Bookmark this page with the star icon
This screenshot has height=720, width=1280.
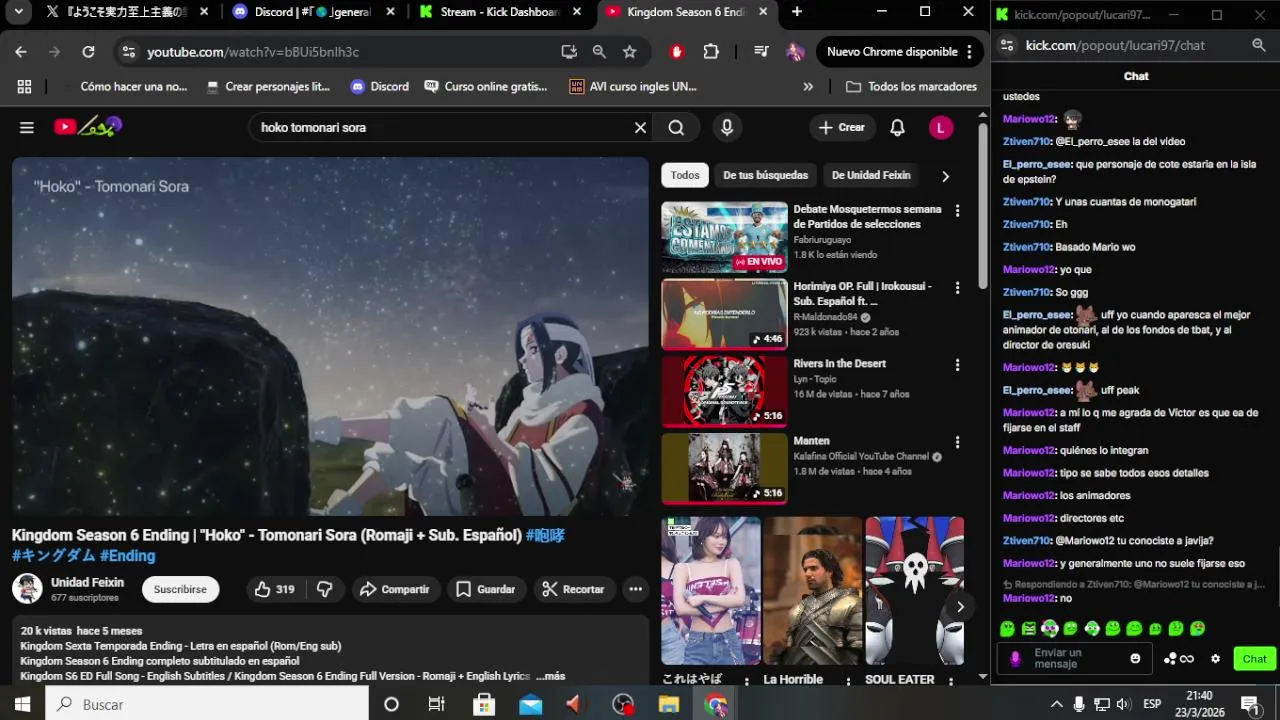pyautogui.click(x=629, y=52)
